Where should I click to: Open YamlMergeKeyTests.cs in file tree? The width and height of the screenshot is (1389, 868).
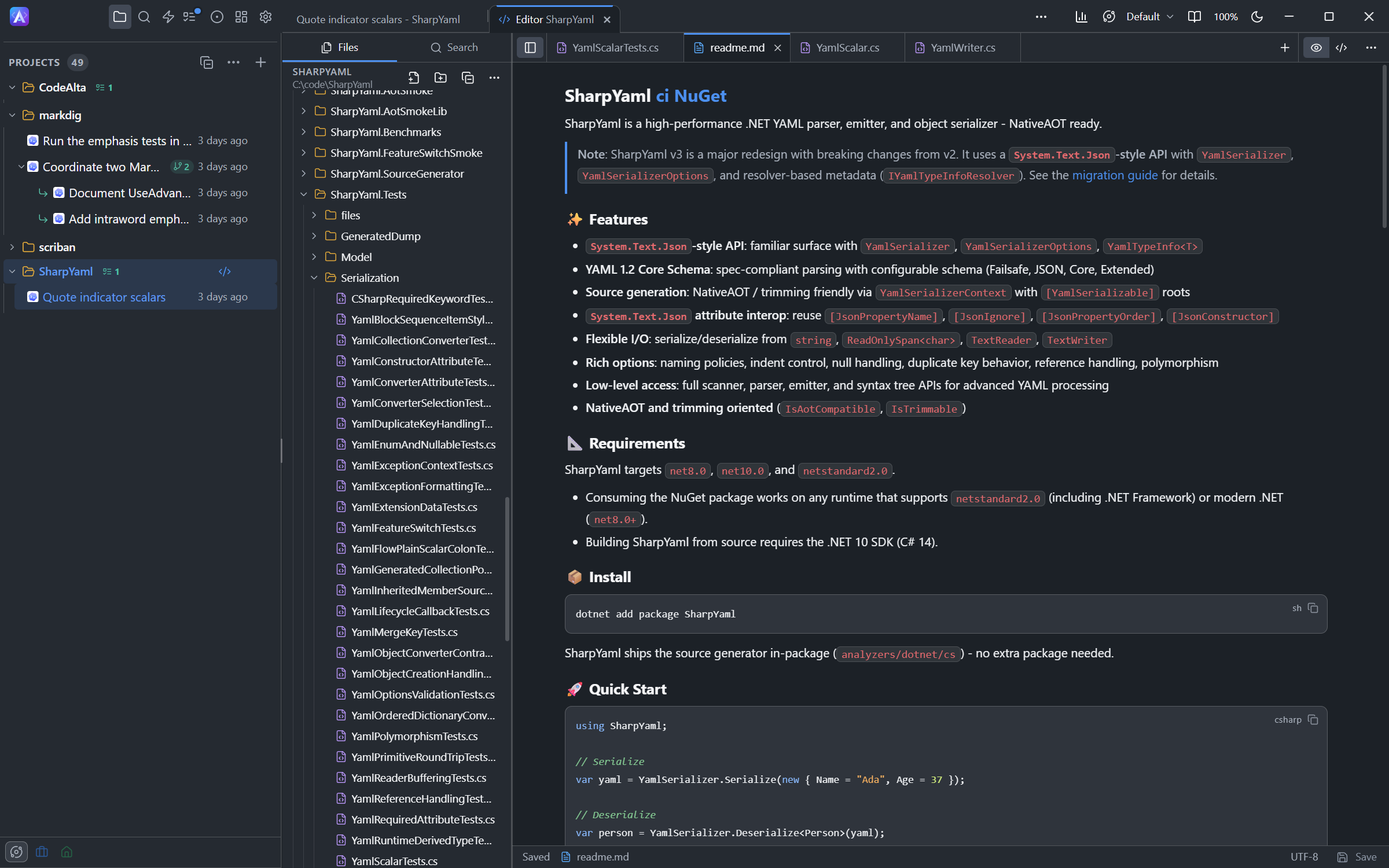tap(404, 632)
